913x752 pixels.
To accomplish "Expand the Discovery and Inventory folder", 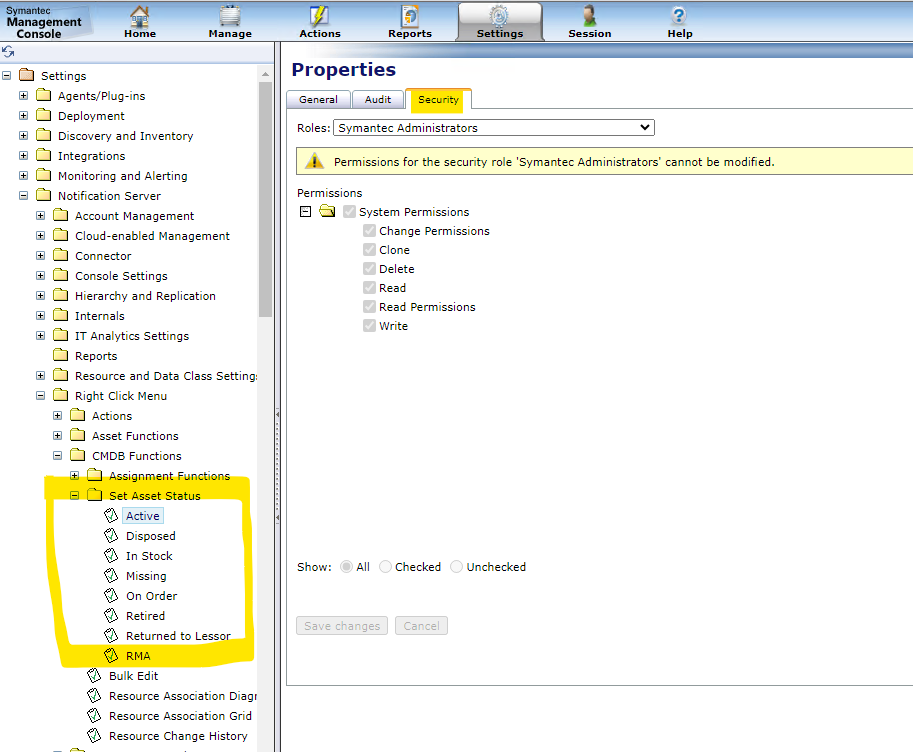I will (23, 135).
